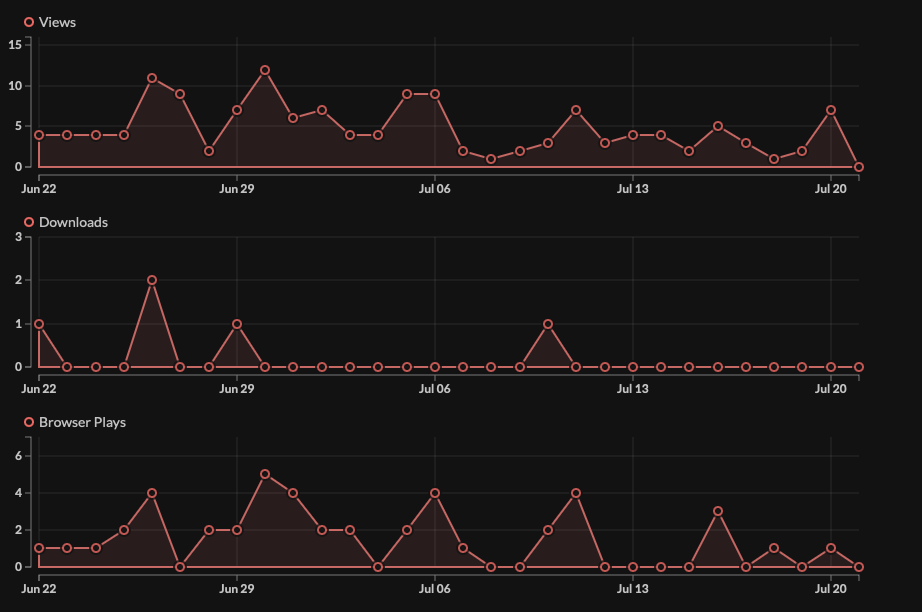Click the Views Jul 11 point at 7
The height and width of the screenshot is (612, 922).
576,110
